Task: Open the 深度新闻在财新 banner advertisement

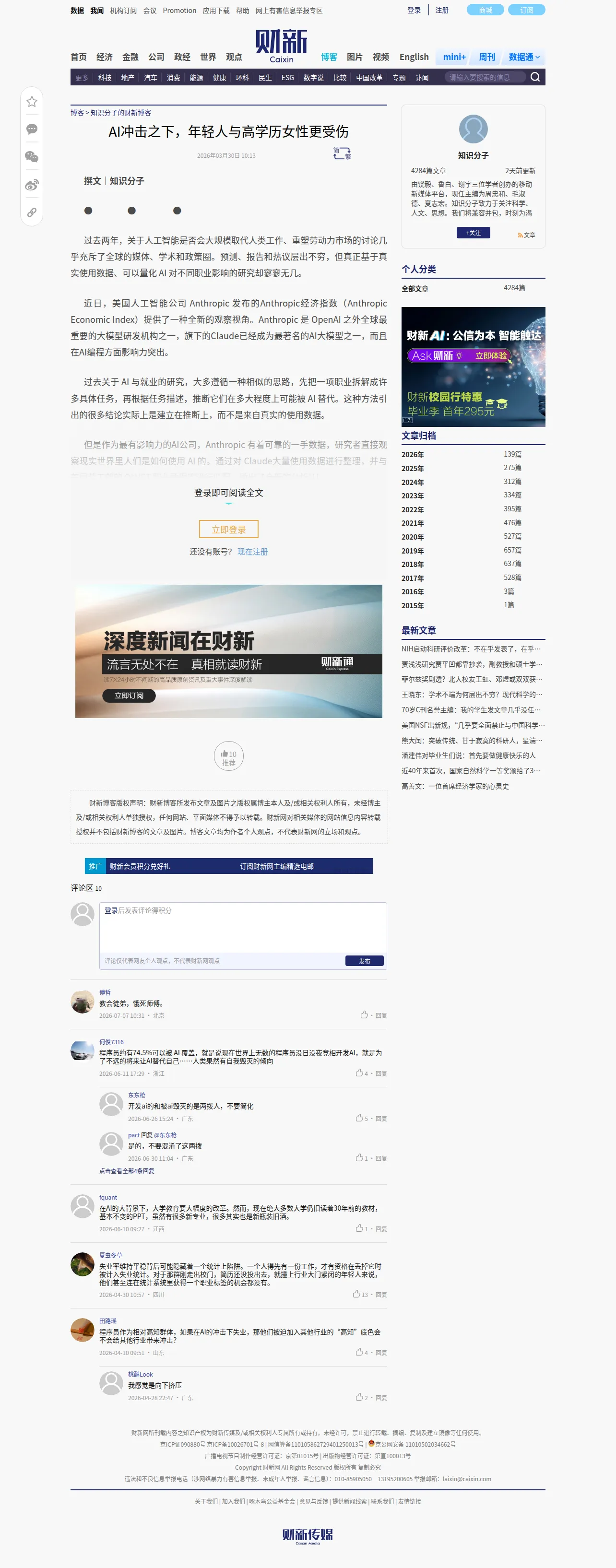Action: (x=229, y=651)
